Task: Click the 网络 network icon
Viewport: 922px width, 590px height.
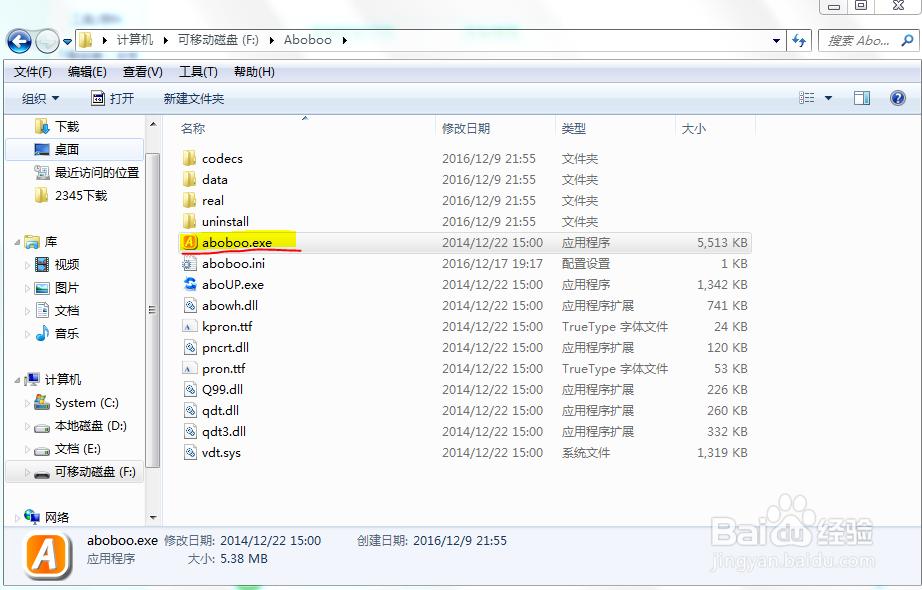Action: pyautogui.click(x=32, y=516)
